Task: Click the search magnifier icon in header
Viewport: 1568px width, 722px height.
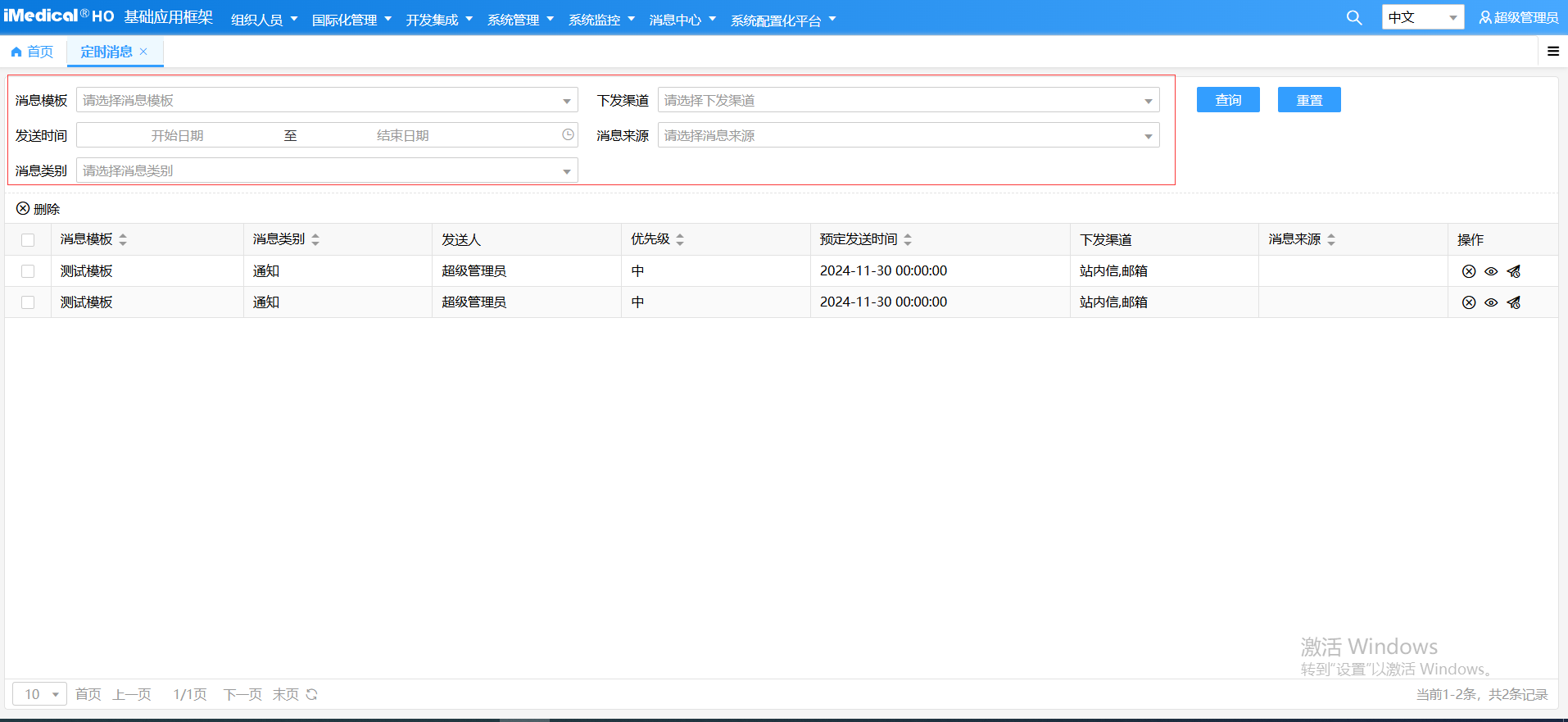Action: click(x=1353, y=18)
